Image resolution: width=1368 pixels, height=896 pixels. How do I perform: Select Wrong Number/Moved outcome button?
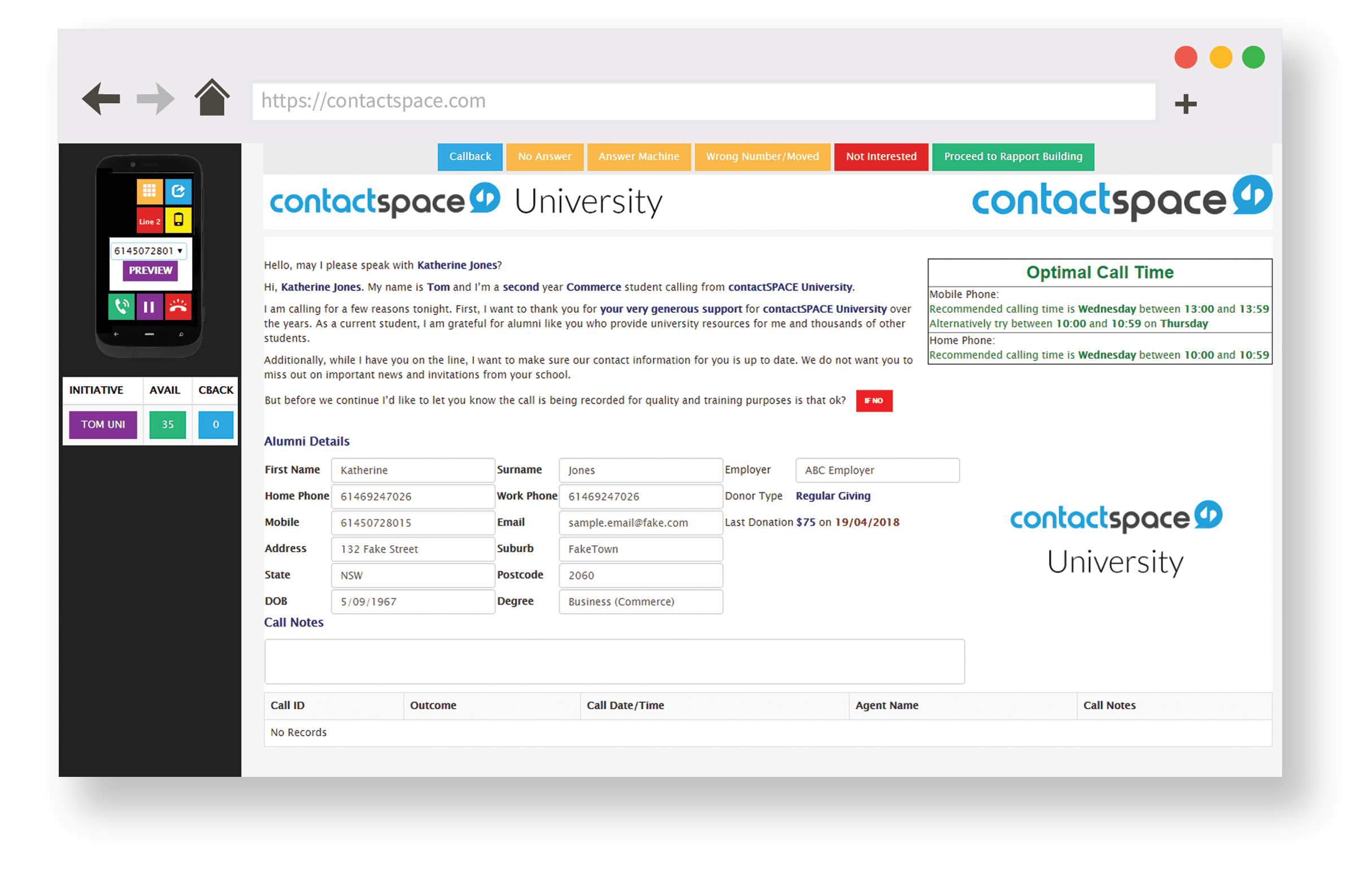[x=762, y=156]
